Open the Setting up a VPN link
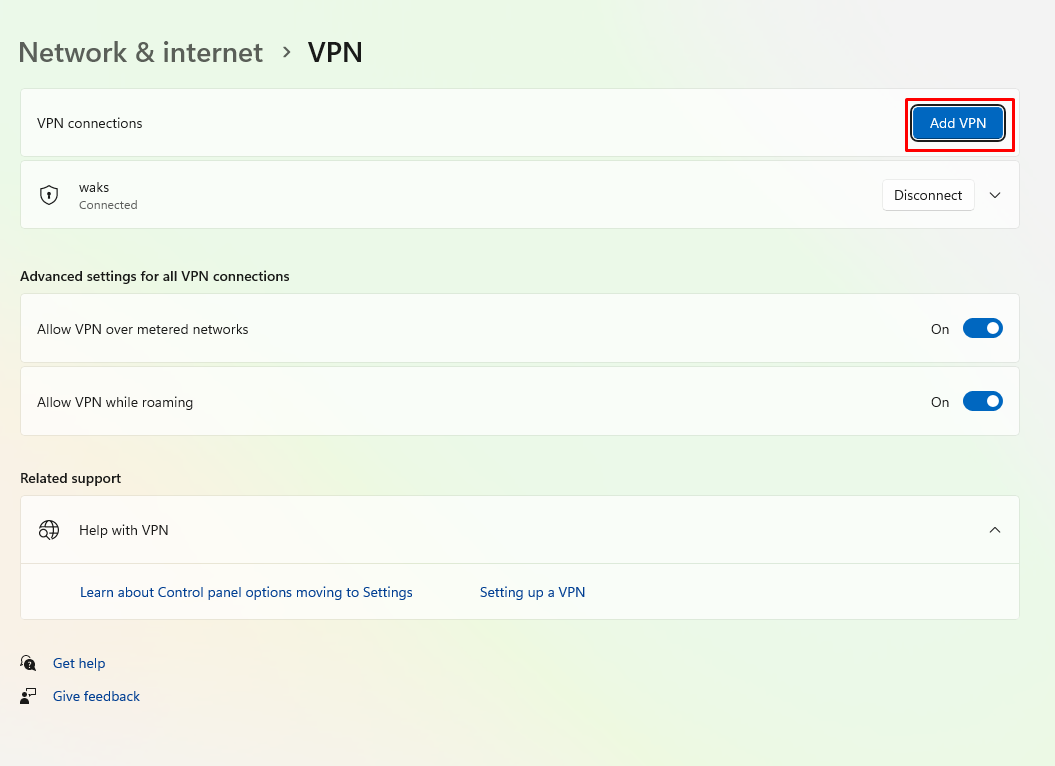Image resolution: width=1055 pixels, height=766 pixels. 532,592
